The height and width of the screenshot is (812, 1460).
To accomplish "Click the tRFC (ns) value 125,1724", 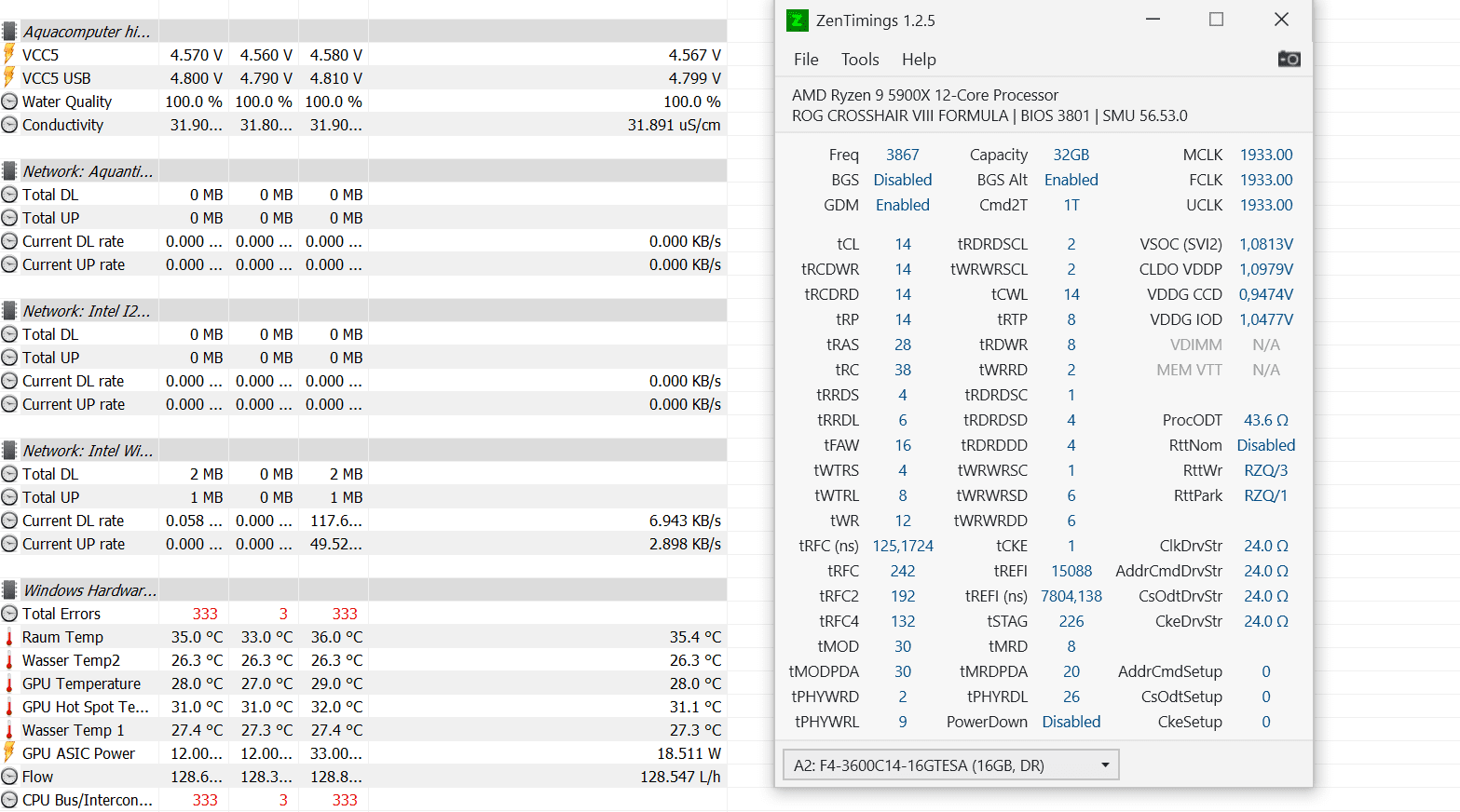I will (902, 546).
